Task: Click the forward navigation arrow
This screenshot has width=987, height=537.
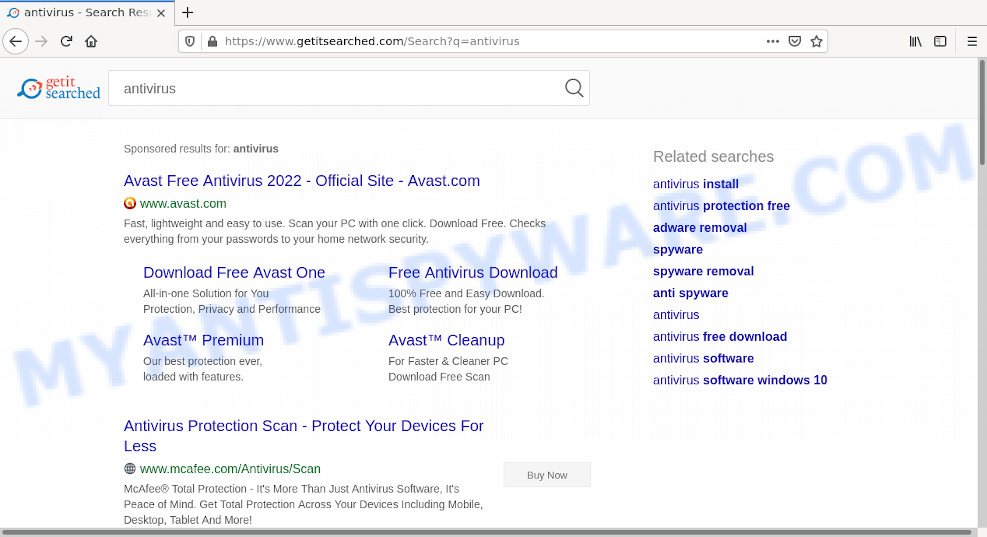Action: [x=42, y=42]
